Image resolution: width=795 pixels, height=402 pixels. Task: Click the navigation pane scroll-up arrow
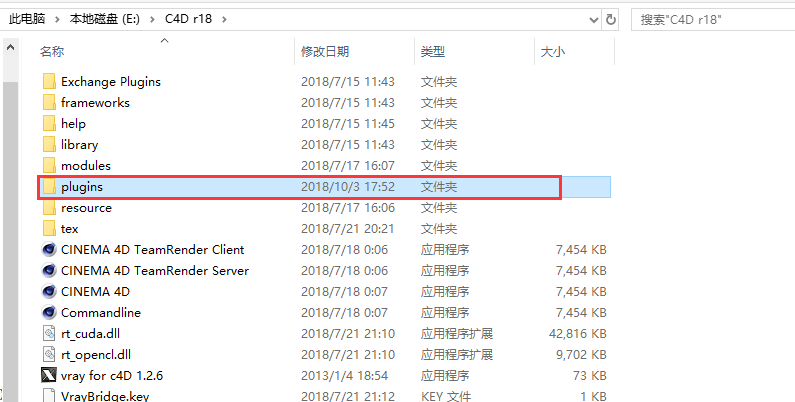(10, 48)
